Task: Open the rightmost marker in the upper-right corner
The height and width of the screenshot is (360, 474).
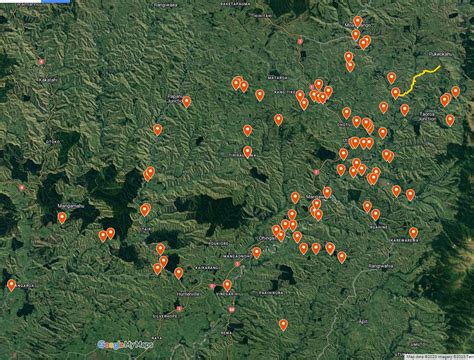Action: coord(455,92)
